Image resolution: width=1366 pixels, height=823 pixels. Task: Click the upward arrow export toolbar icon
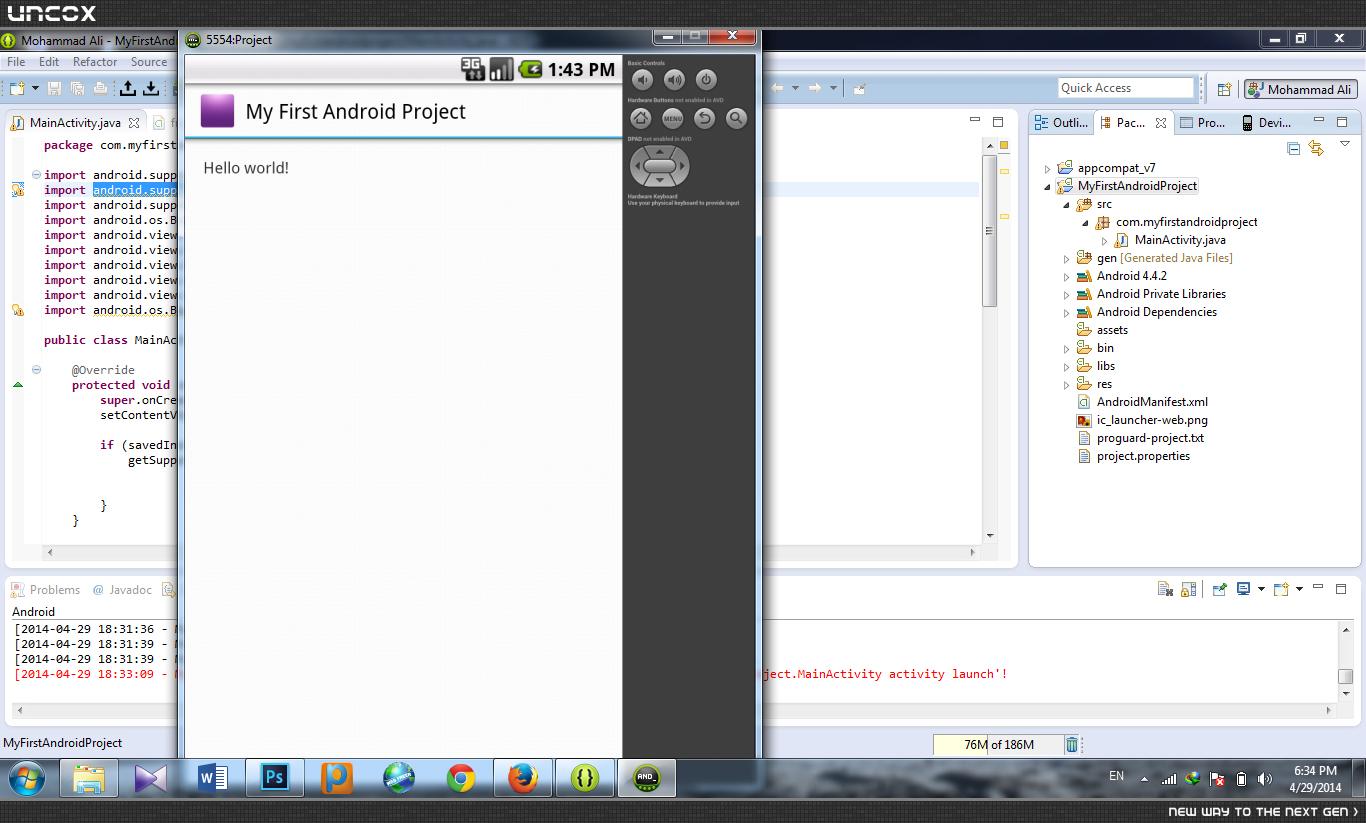coord(128,89)
